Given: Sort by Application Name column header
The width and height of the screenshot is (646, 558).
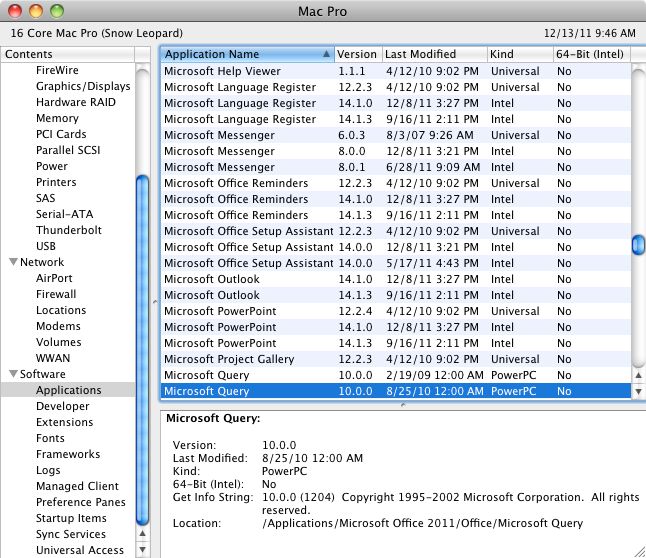Looking at the screenshot, I should (247, 54).
